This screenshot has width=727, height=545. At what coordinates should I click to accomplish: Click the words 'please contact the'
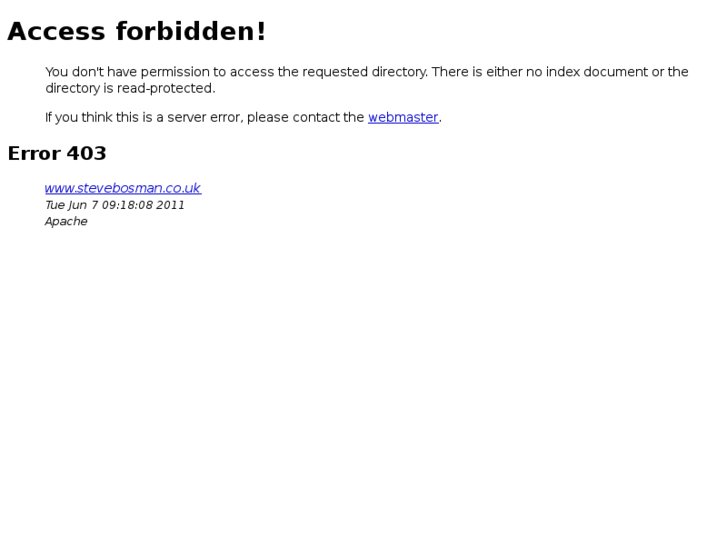pos(305,117)
